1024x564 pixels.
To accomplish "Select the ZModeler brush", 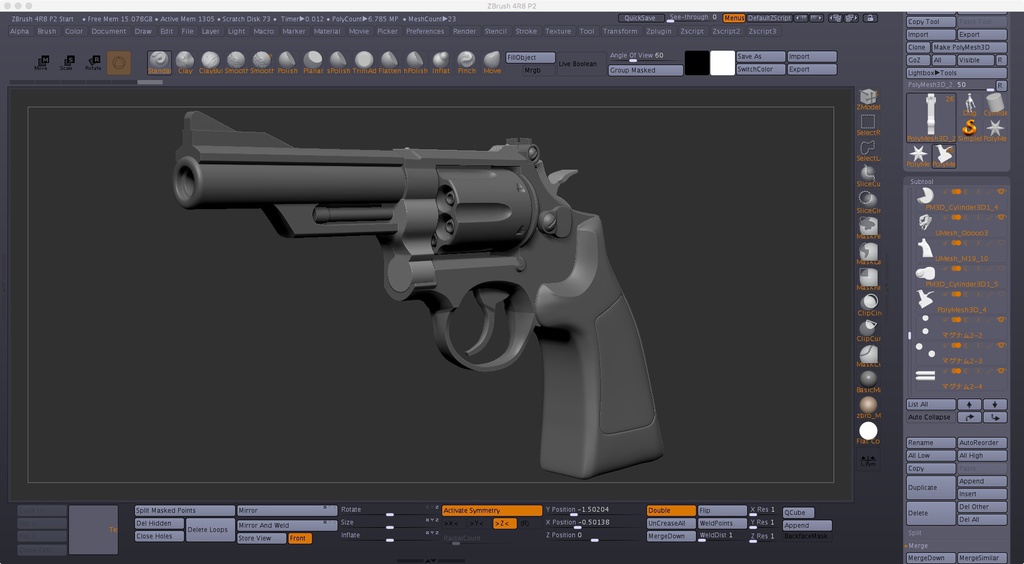I will [868, 99].
